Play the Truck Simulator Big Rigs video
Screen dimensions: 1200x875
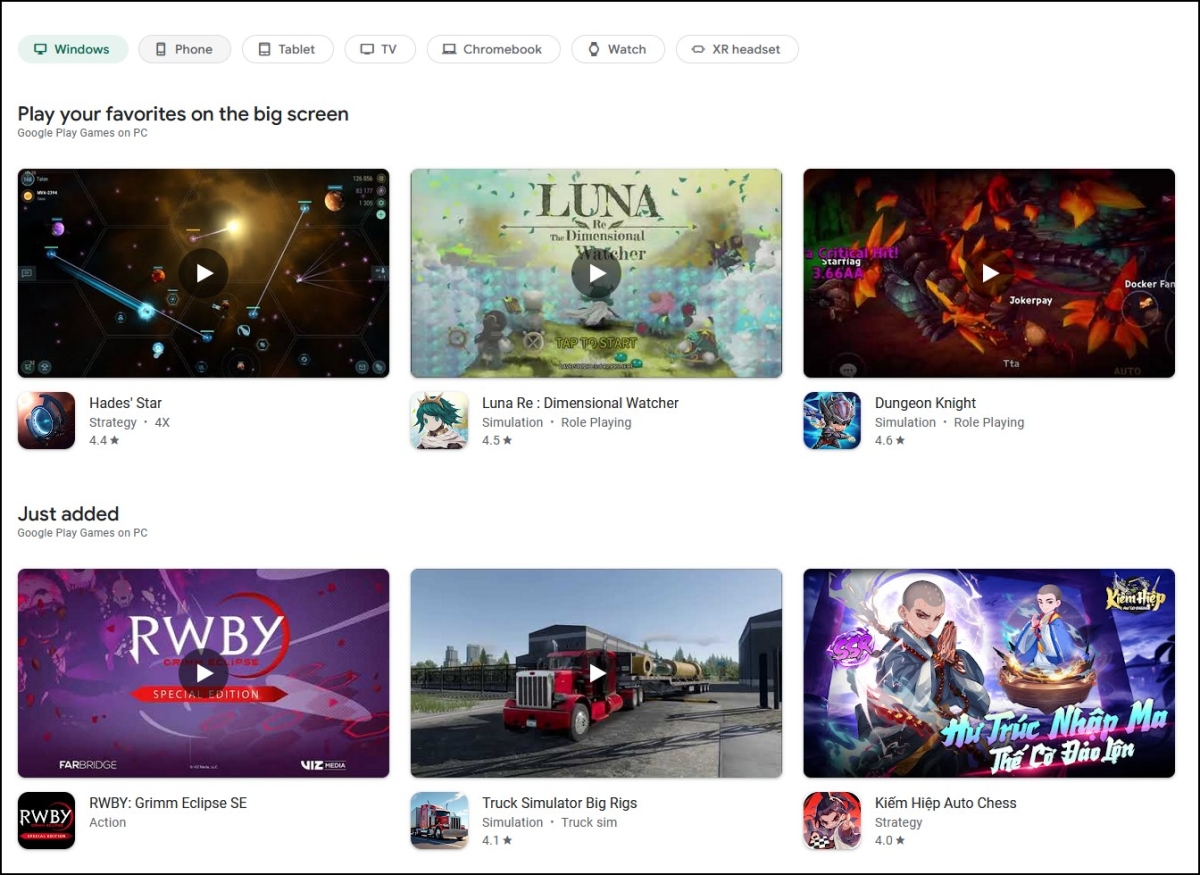pos(597,673)
